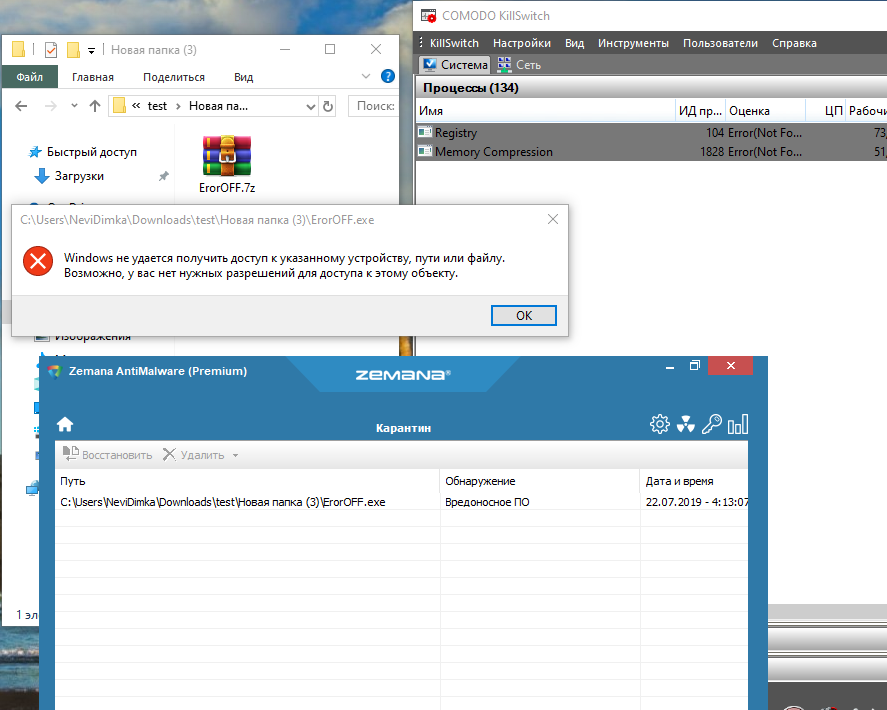The height and width of the screenshot is (710, 887).
Task: Select Загрузки in Explorer navigation pane
Action: [x=79, y=176]
